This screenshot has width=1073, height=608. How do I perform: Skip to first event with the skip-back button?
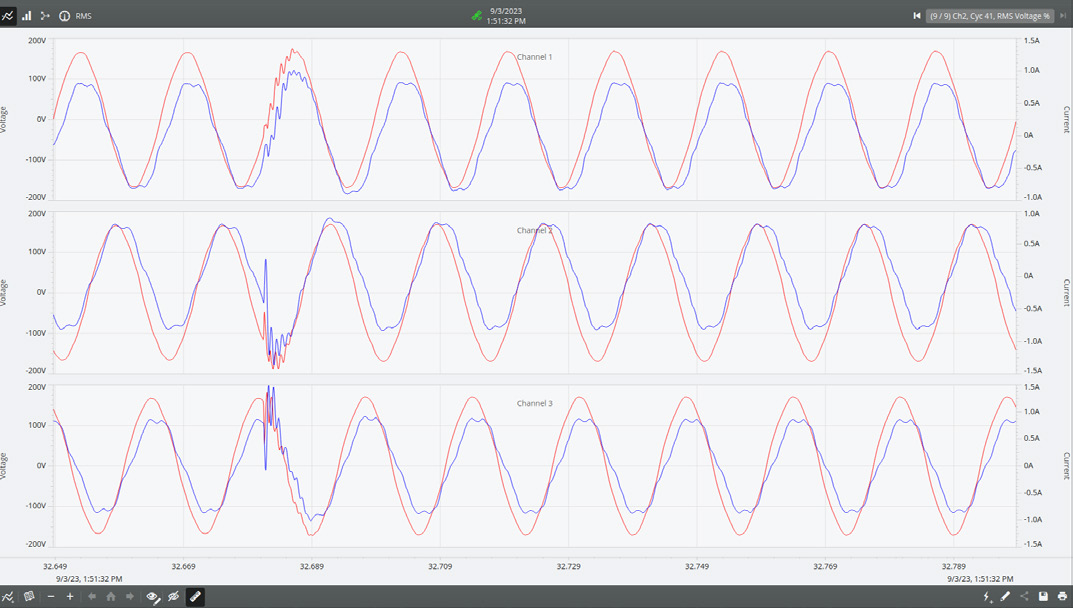coord(917,15)
